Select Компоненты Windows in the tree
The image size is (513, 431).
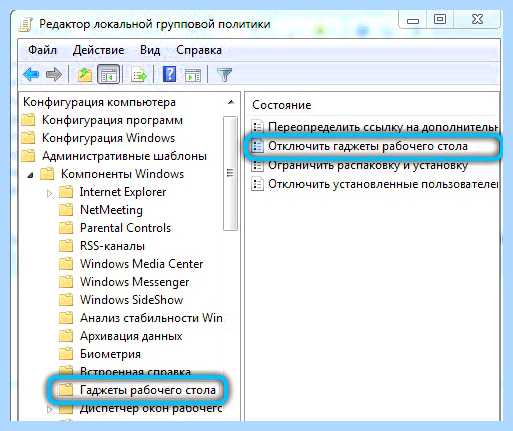[122, 174]
